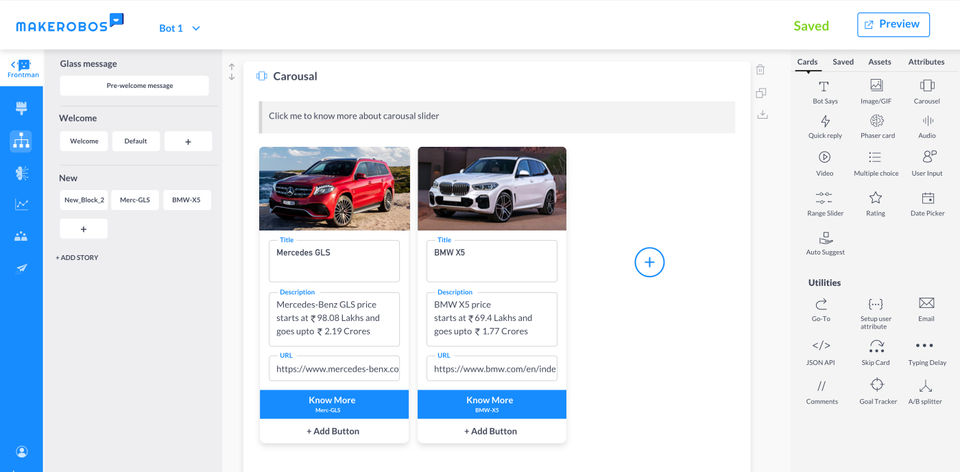Go back via the Frontman button

(21, 69)
